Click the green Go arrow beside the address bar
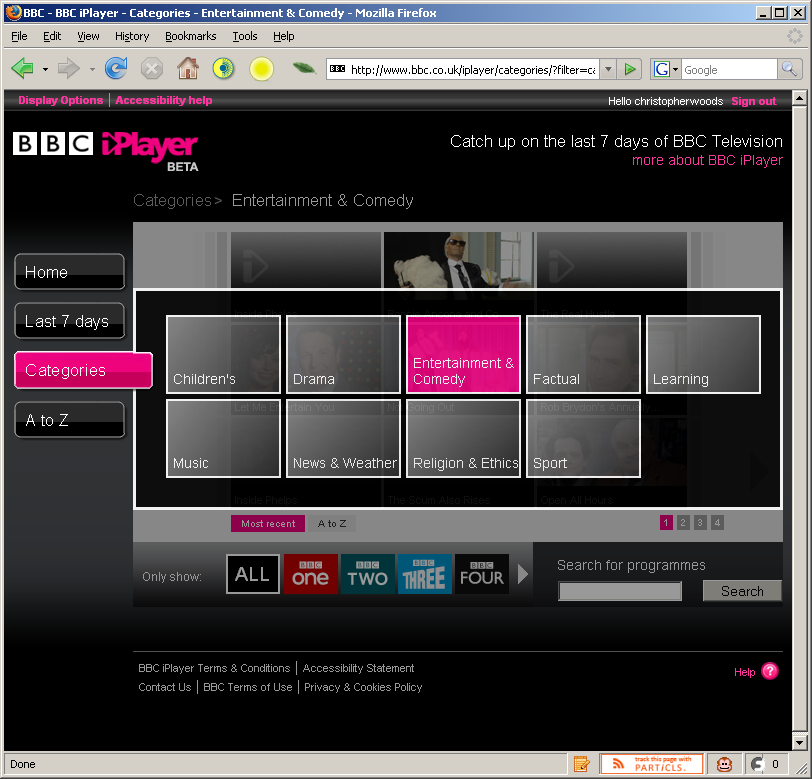This screenshot has height=779, width=812. click(630, 69)
